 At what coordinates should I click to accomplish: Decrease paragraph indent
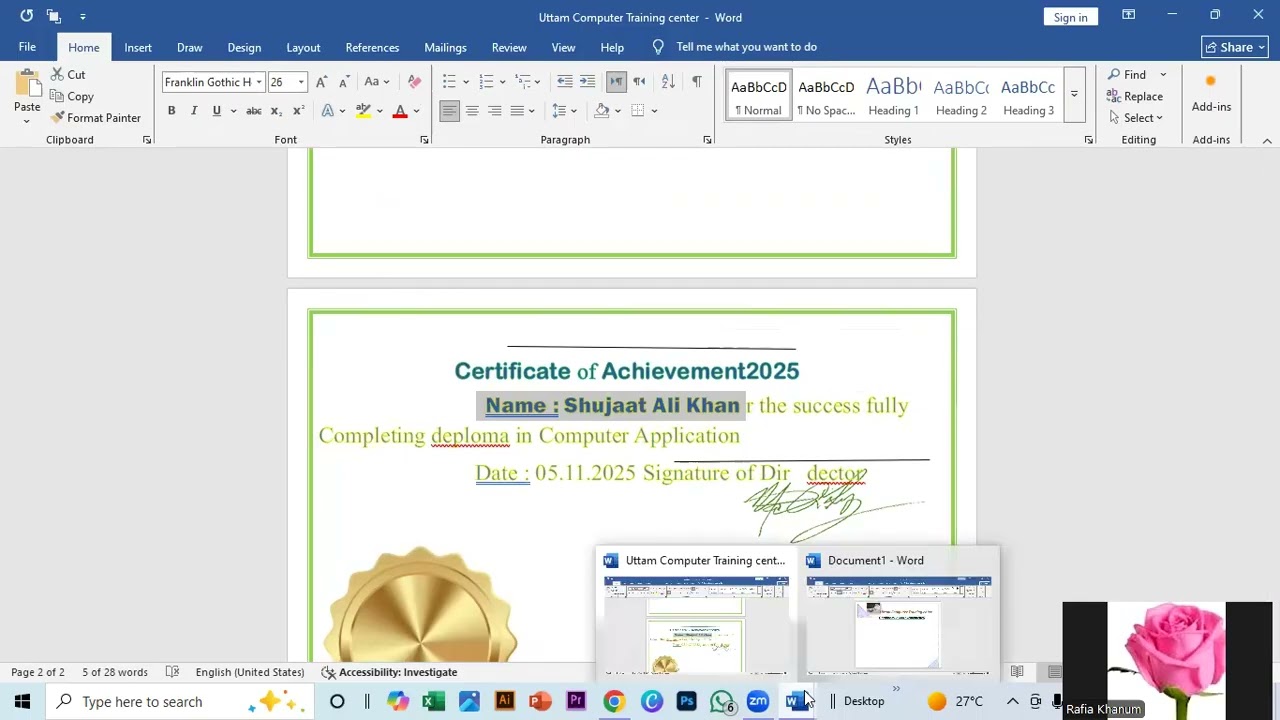[x=565, y=82]
